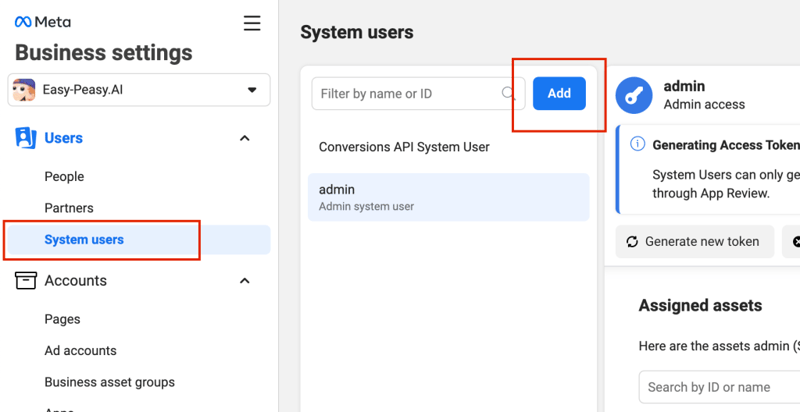The height and width of the screenshot is (412, 800).
Task: Click Generate new token button
Action: [693, 242]
